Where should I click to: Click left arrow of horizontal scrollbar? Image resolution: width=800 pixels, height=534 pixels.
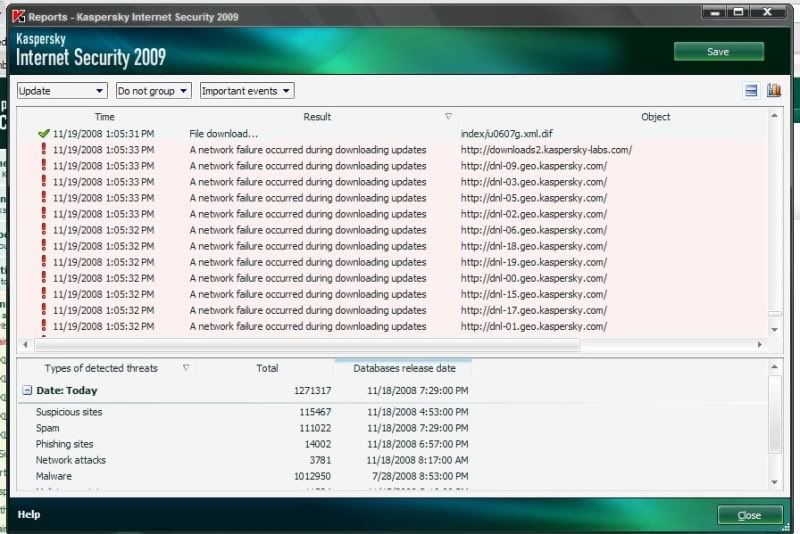[26, 344]
